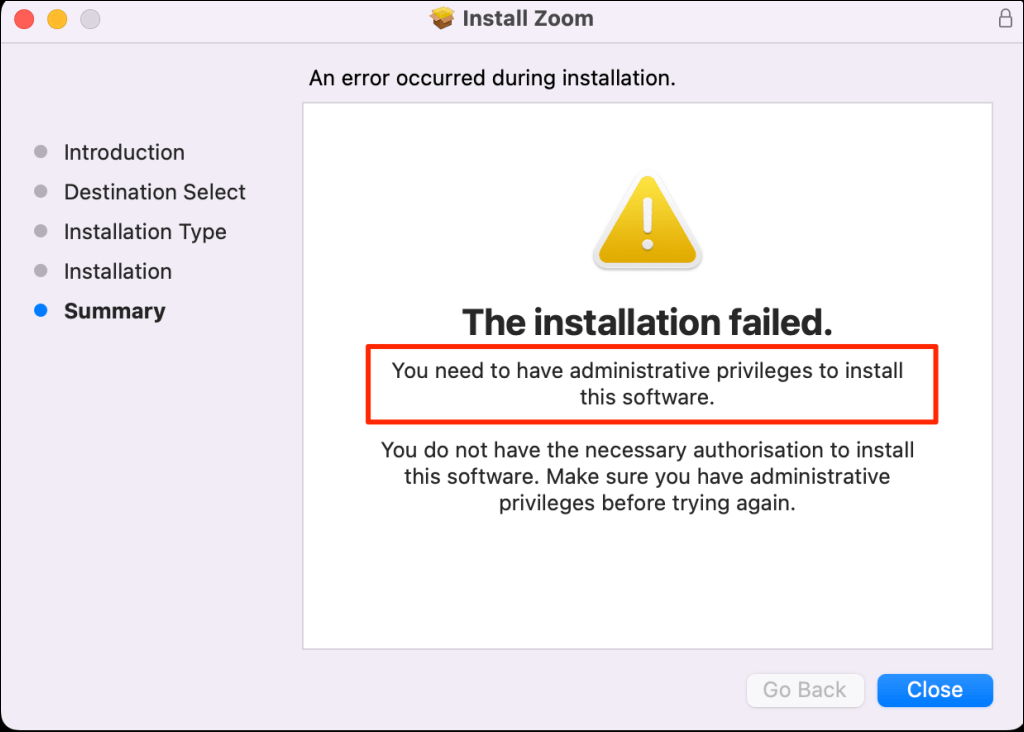Image resolution: width=1024 pixels, height=732 pixels.
Task: Click the Installation Type bullet dot
Action: (x=40, y=231)
